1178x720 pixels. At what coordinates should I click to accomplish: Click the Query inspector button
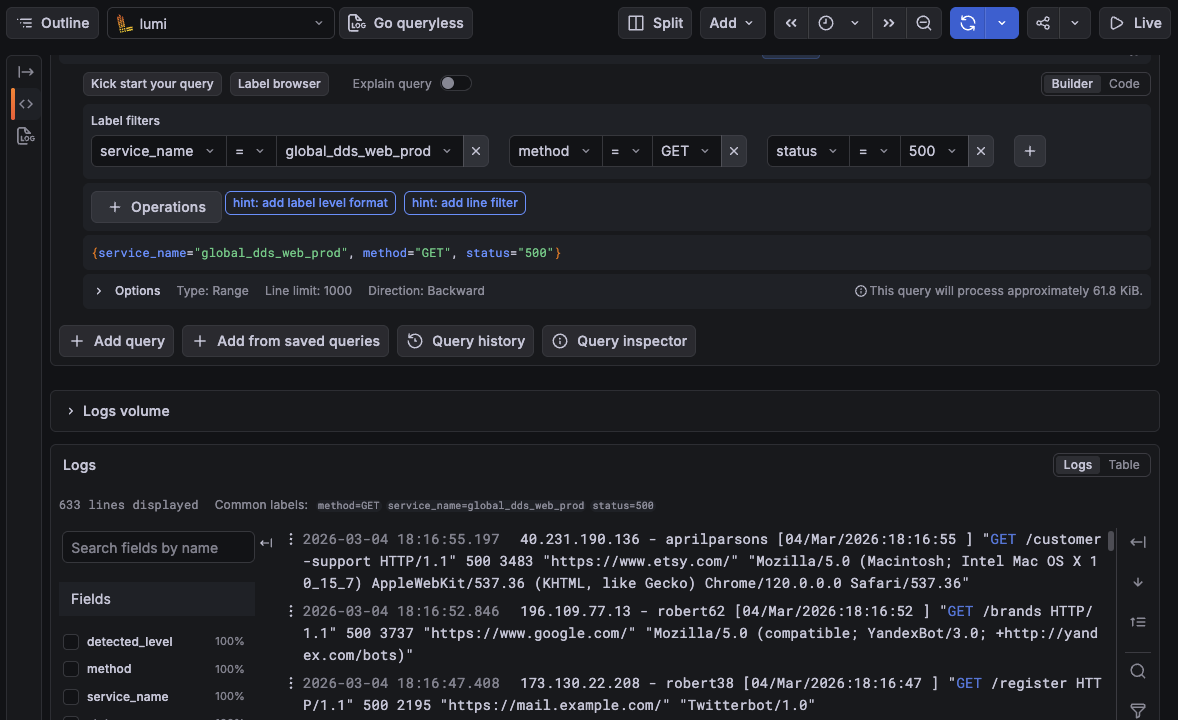click(619, 341)
